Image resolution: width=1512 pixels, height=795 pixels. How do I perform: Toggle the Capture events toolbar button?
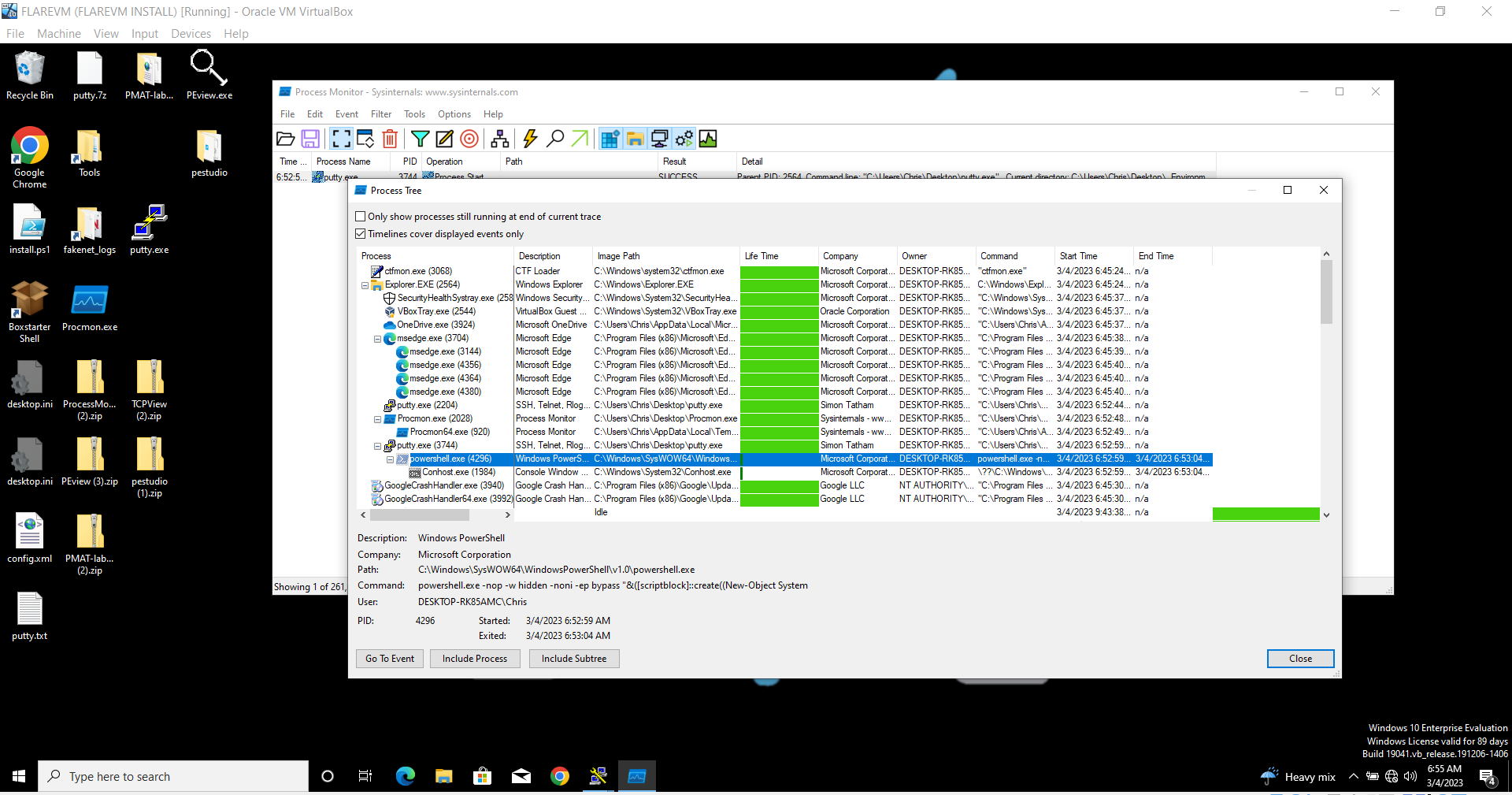341,139
